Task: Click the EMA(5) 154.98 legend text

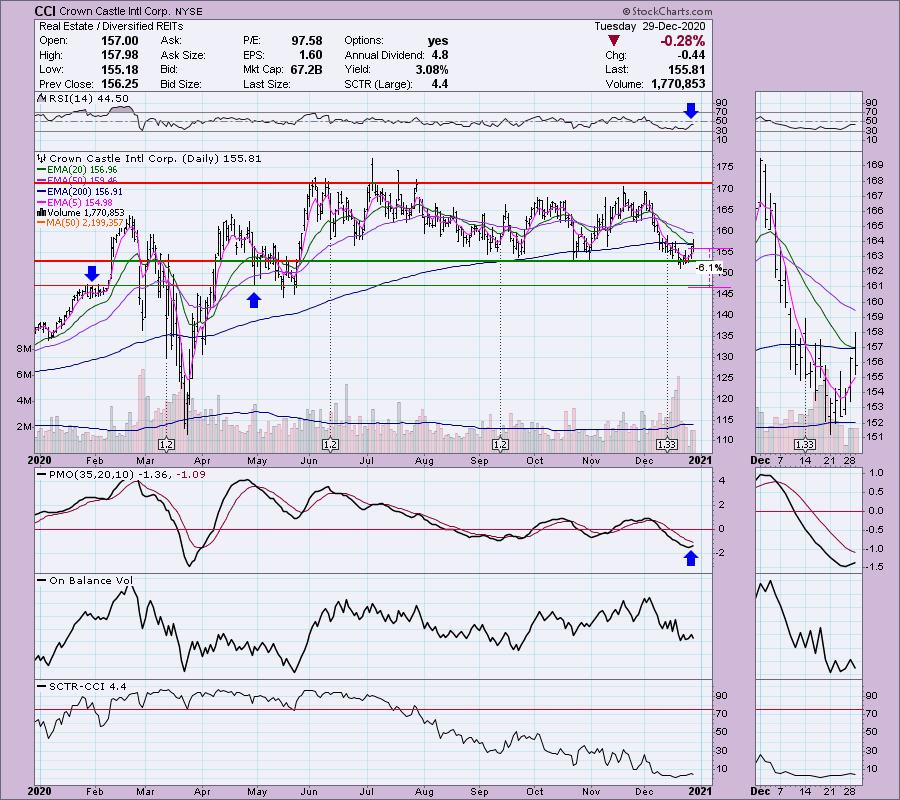Action: coord(81,203)
